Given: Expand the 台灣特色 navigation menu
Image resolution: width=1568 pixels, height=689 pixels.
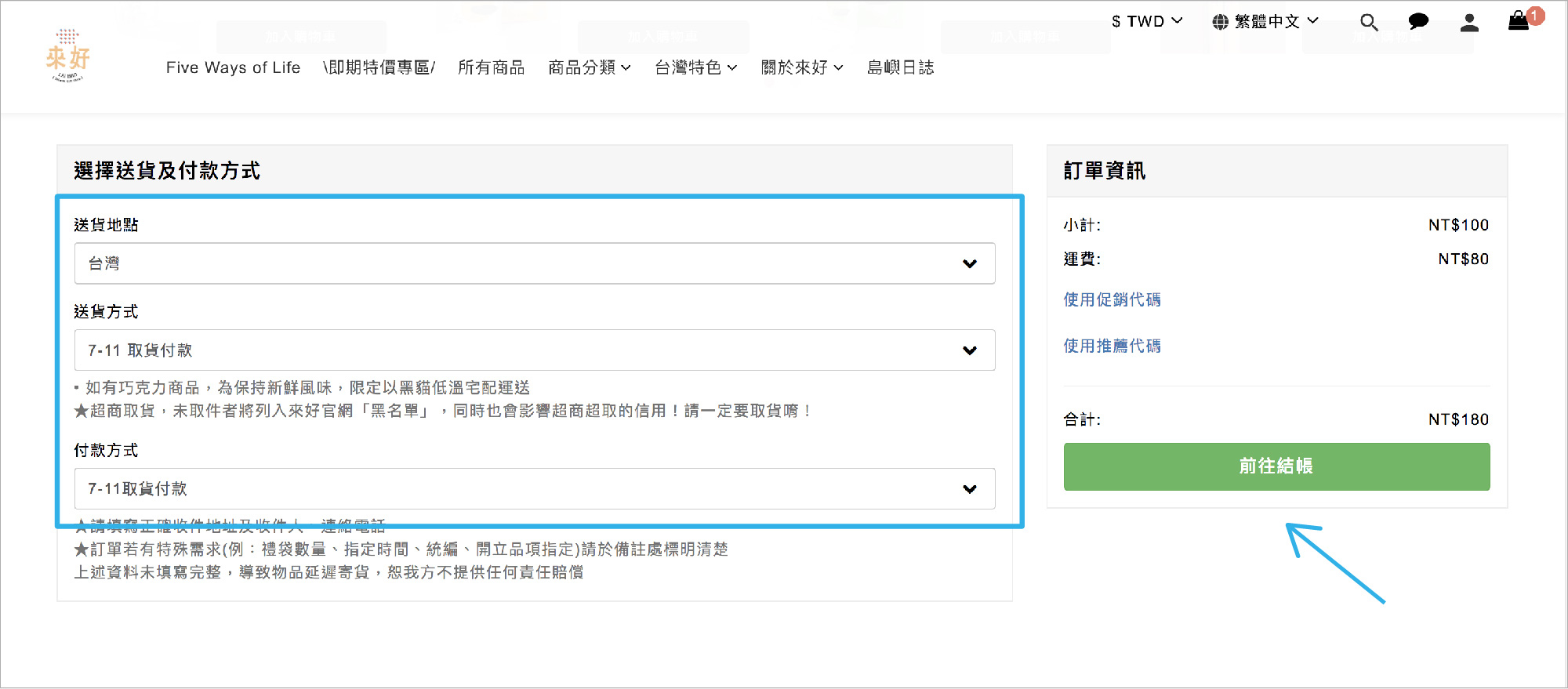Looking at the screenshot, I should coord(695,67).
